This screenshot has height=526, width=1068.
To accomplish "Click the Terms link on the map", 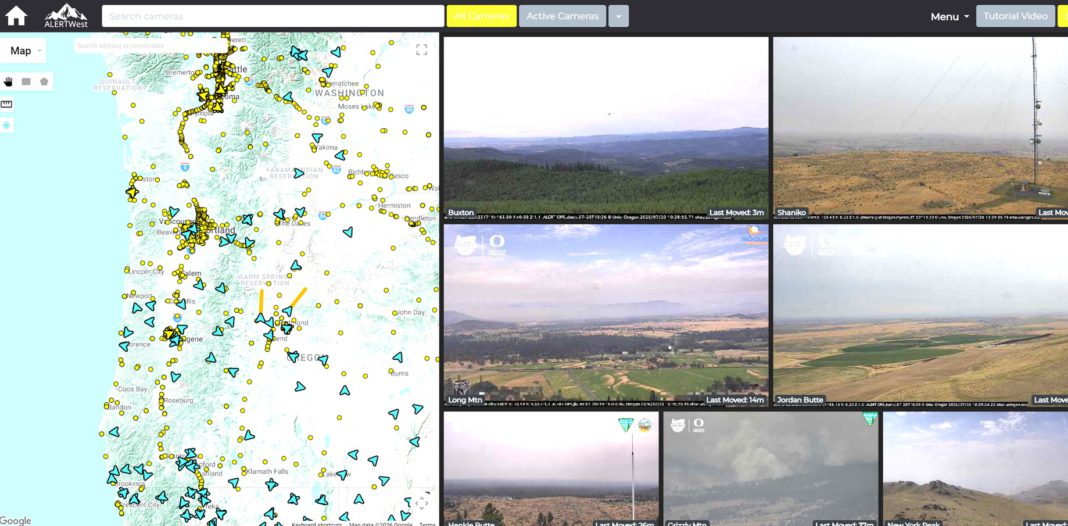I will pyautogui.click(x=427, y=524).
